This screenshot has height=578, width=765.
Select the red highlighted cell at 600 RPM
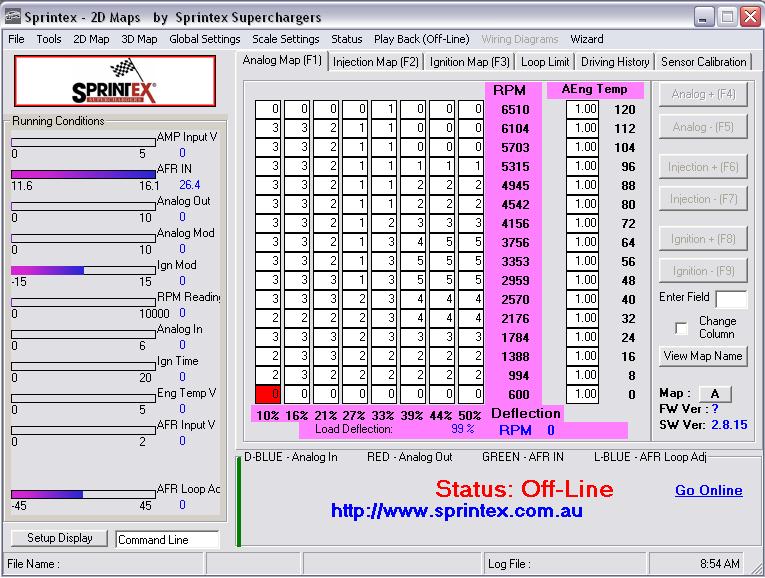267,394
